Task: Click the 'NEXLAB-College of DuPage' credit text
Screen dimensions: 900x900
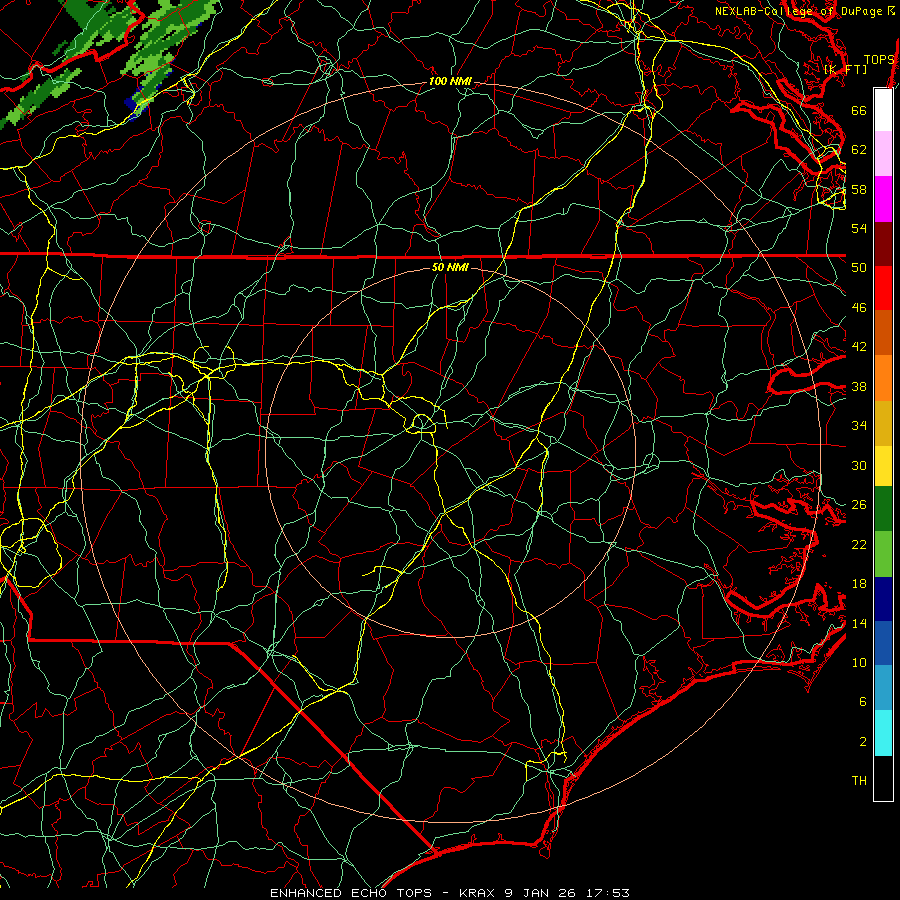Action: tap(800, 11)
